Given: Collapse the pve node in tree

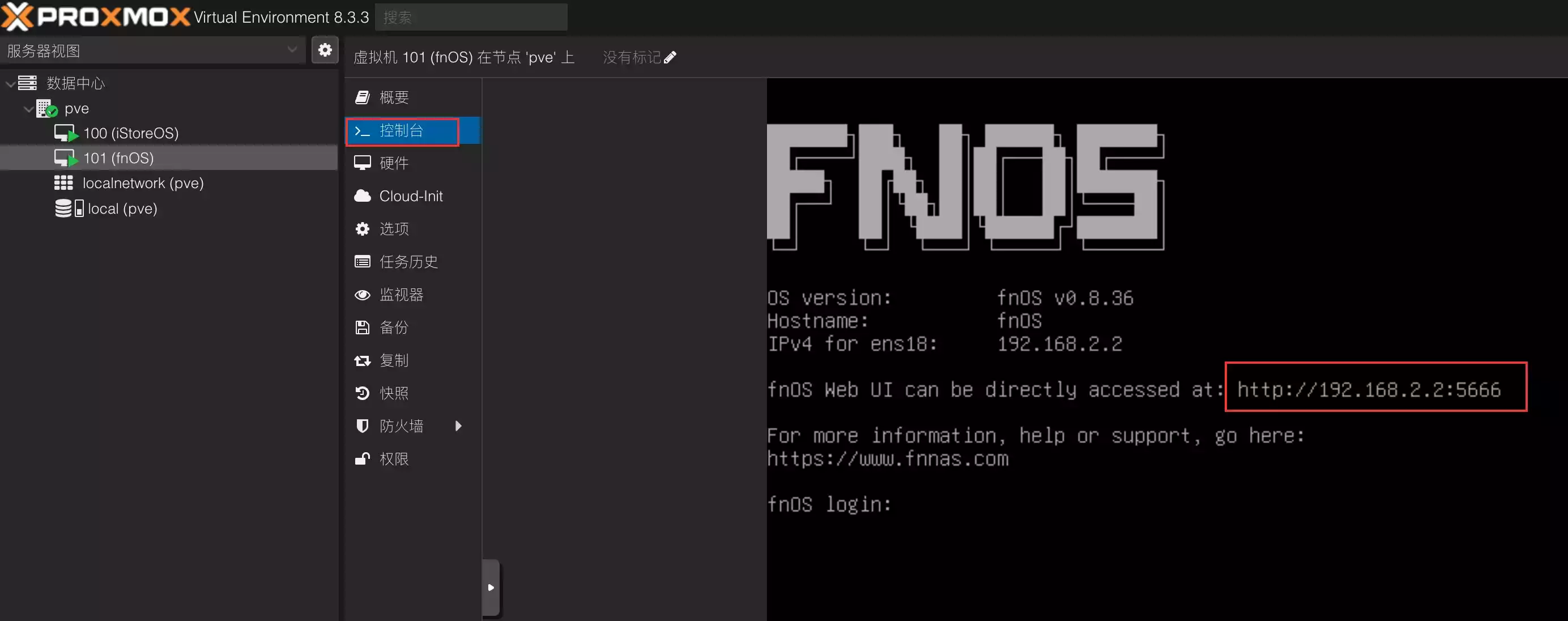Looking at the screenshot, I should 28,109.
